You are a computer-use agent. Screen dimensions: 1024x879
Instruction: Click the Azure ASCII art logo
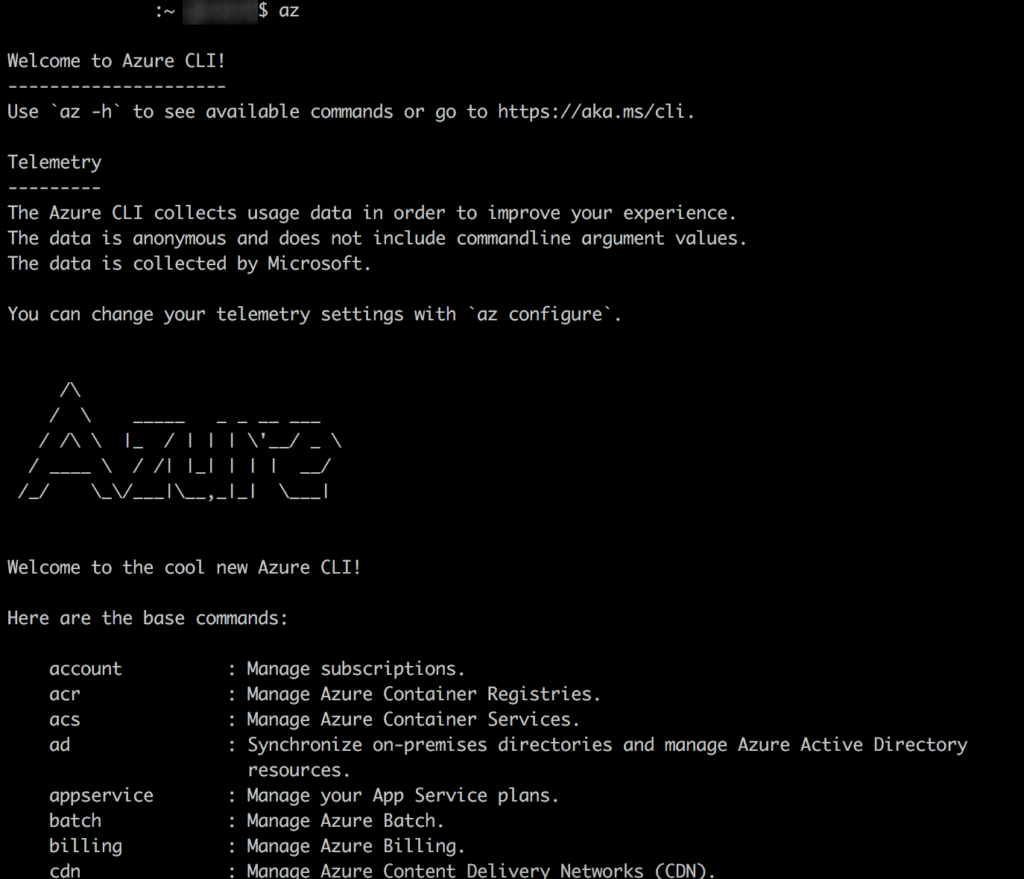tap(180, 440)
